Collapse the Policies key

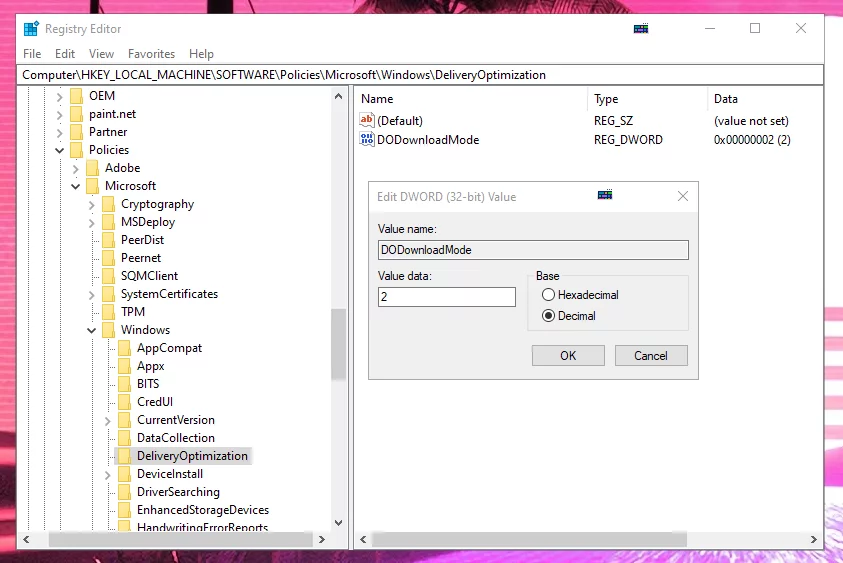coord(60,151)
